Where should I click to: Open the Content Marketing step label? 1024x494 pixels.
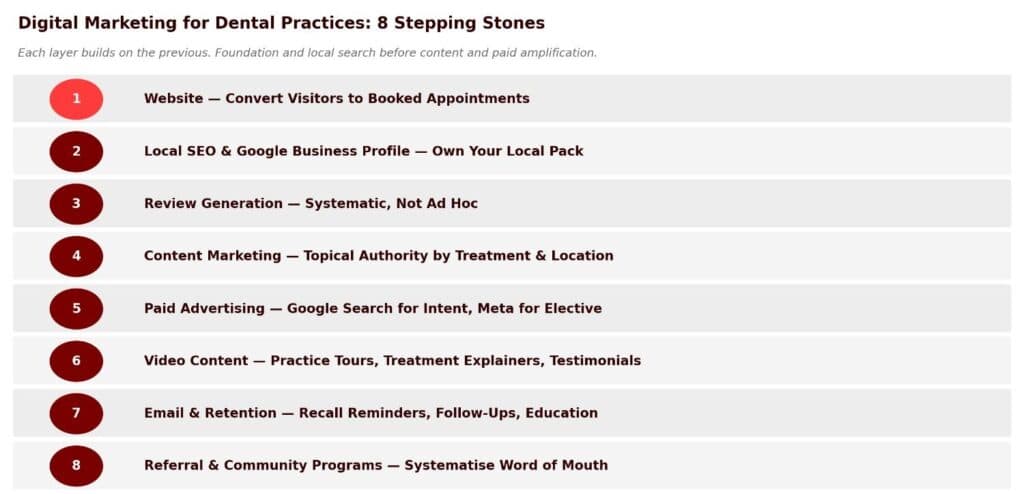378,256
